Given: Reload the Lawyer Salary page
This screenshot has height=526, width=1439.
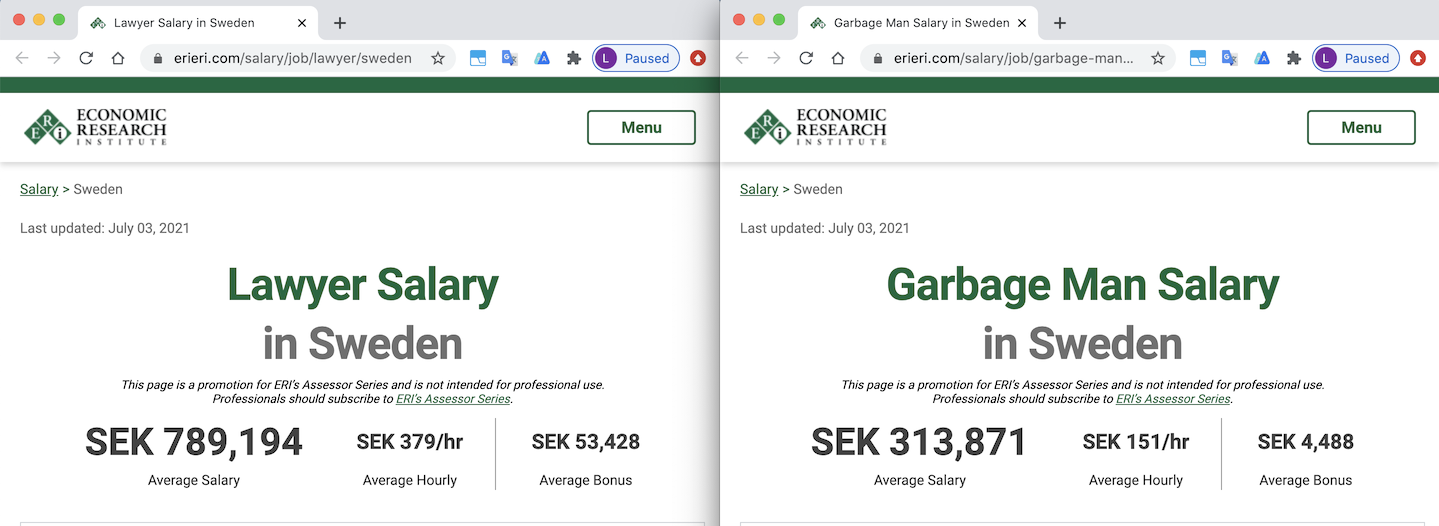Looking at the screenshot, I should (x=86, y=58).
